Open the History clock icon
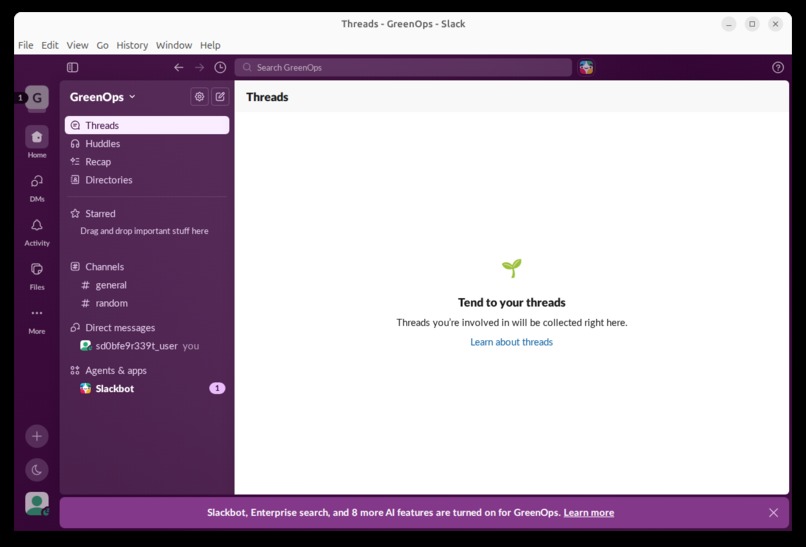The height and width of the screenshot is (547, 806). coord(220,67)
